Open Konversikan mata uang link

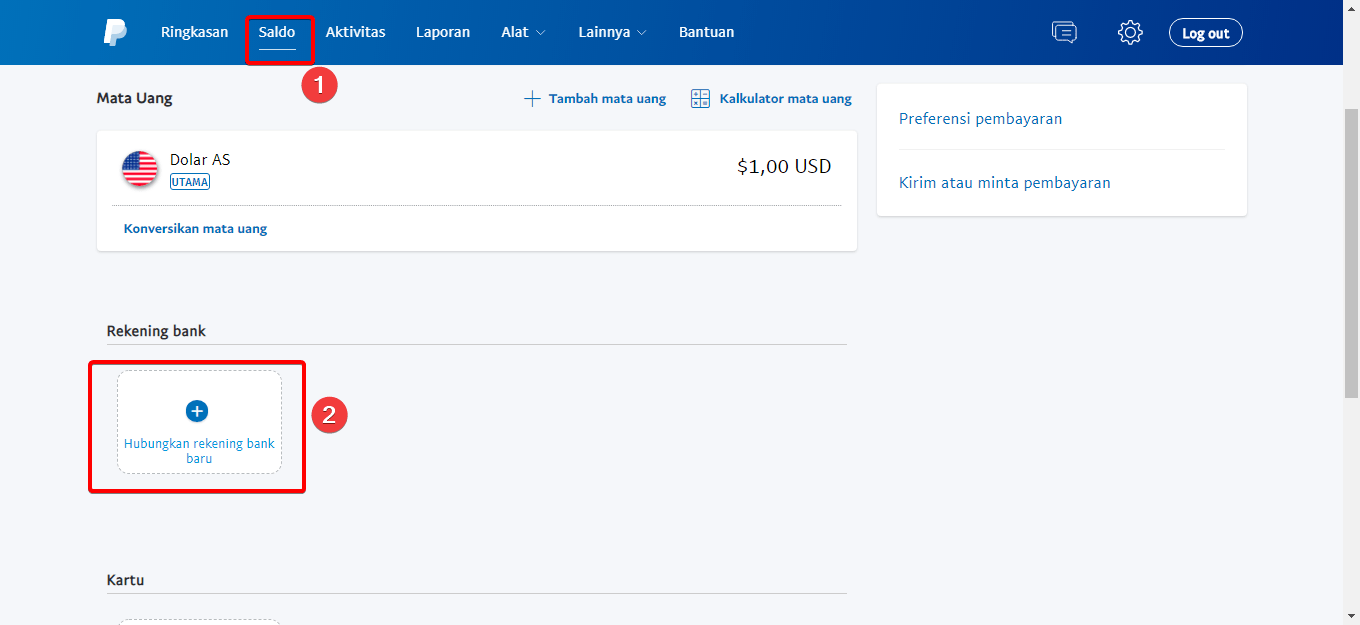(x=195, y=228)
